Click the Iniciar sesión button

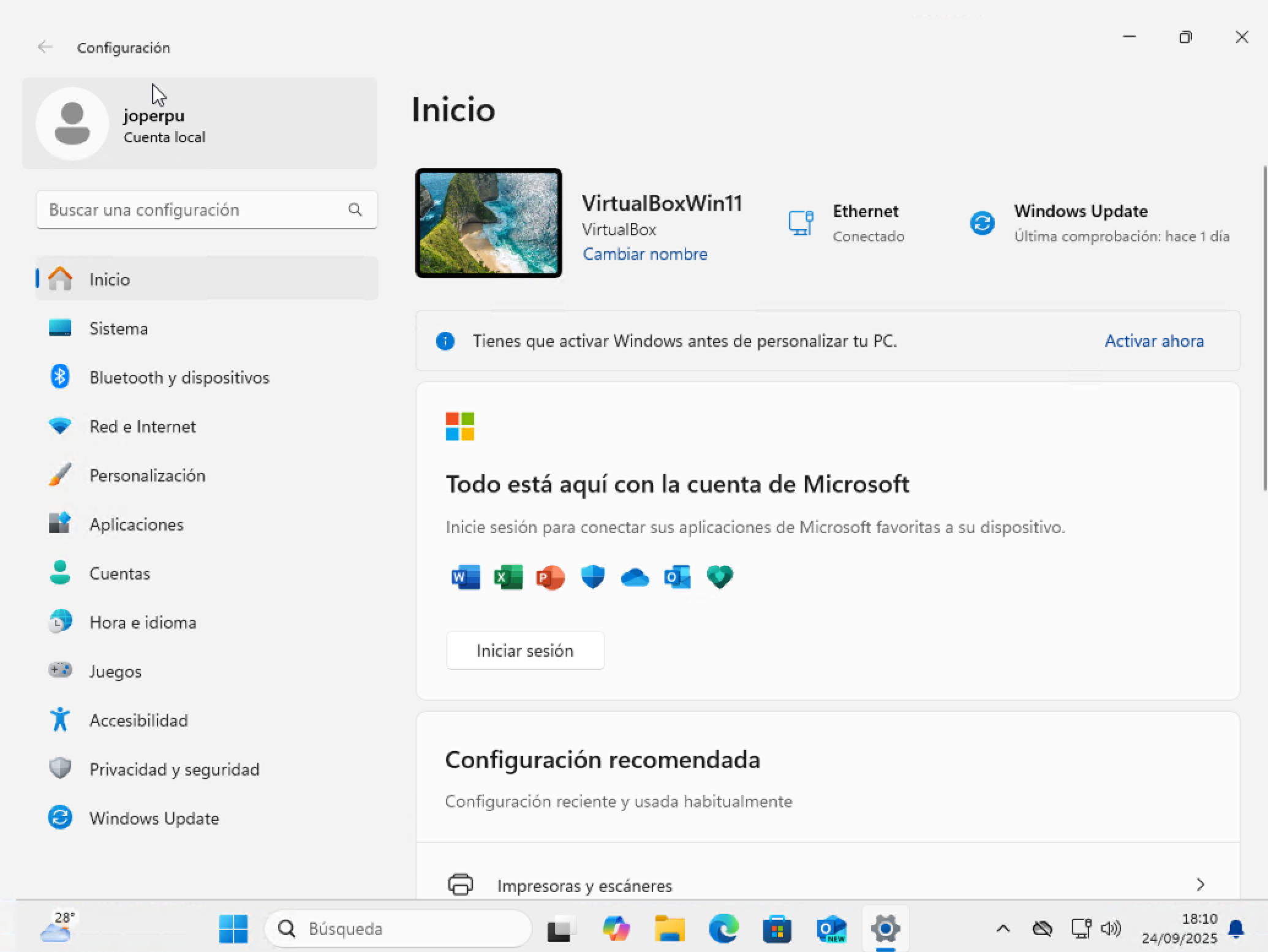click(x=525, y=651)
